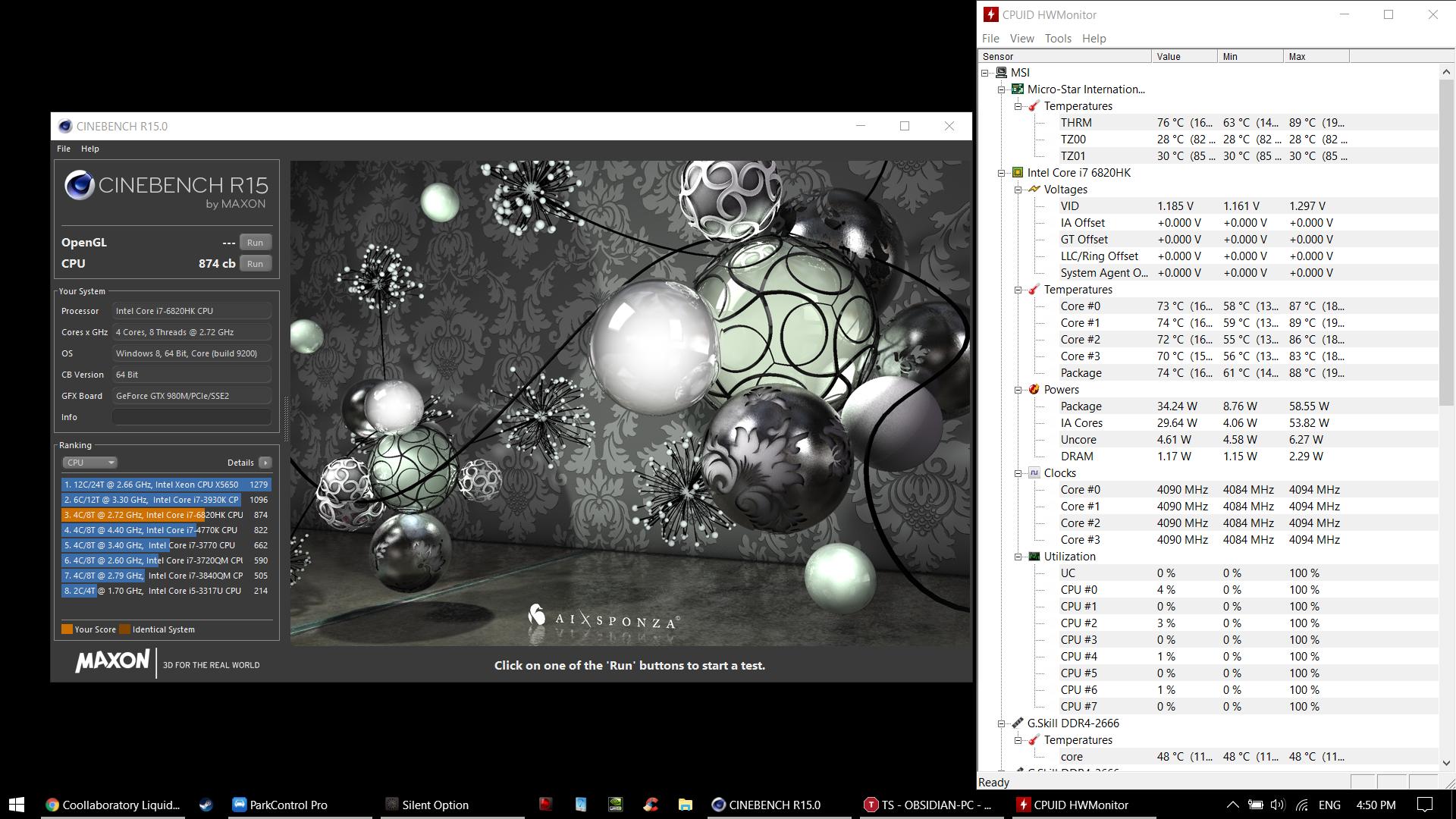
Task: Open File Explorer folder icon in taskbar
Action: click(x=685, y=805)
